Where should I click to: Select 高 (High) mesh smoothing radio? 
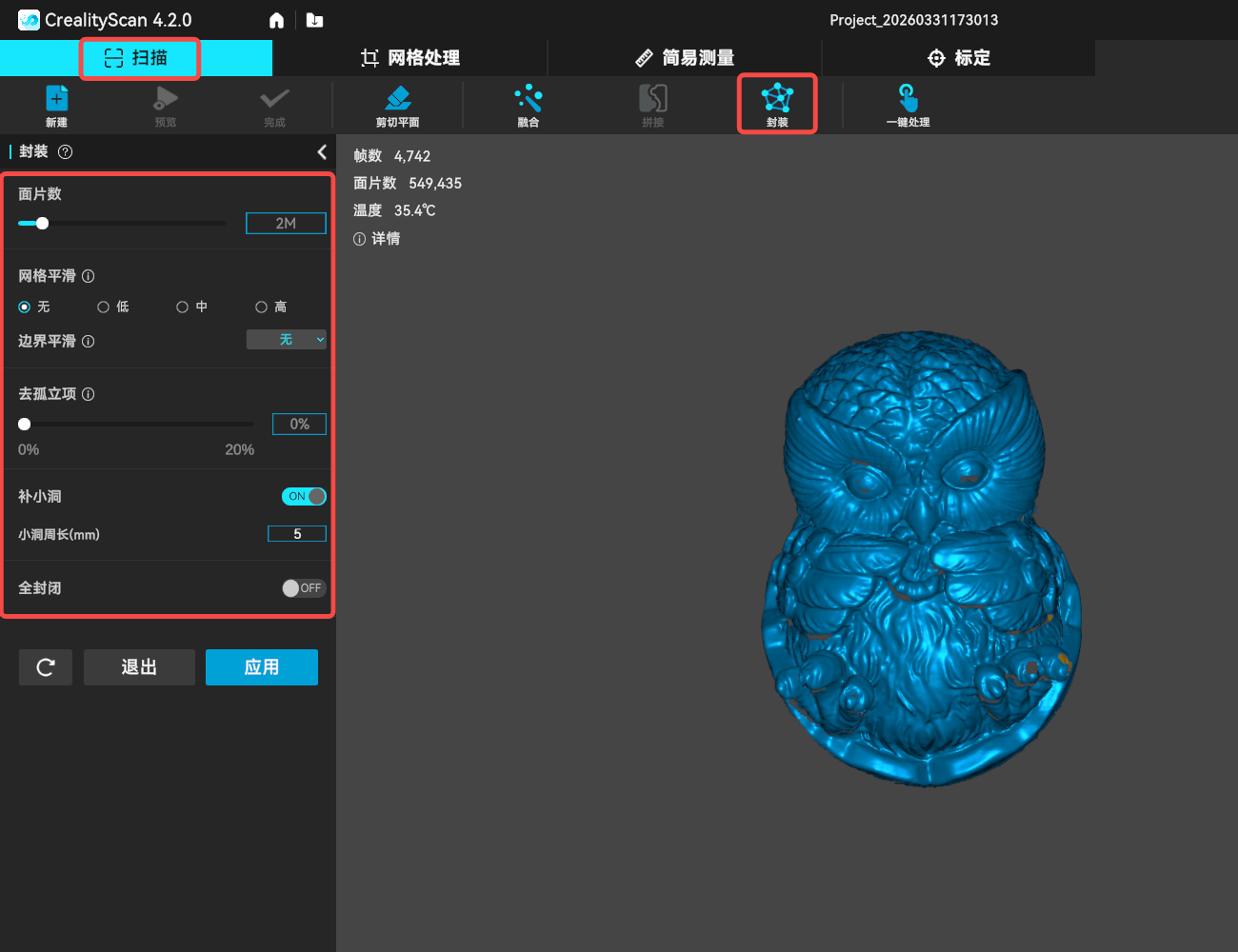(x=261, y=307)
